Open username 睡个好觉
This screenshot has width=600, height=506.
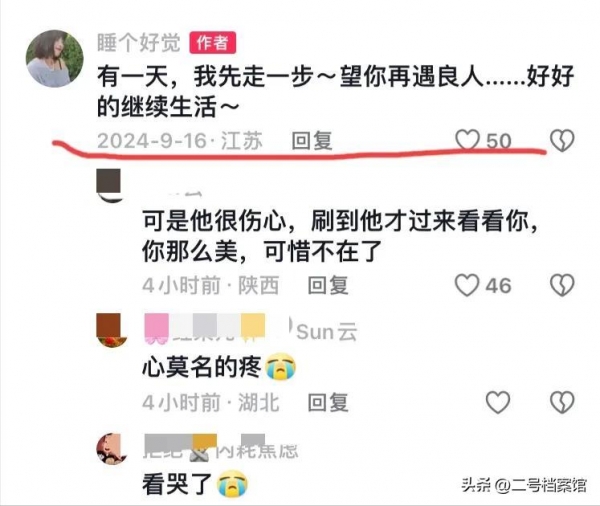pos(139,42)
